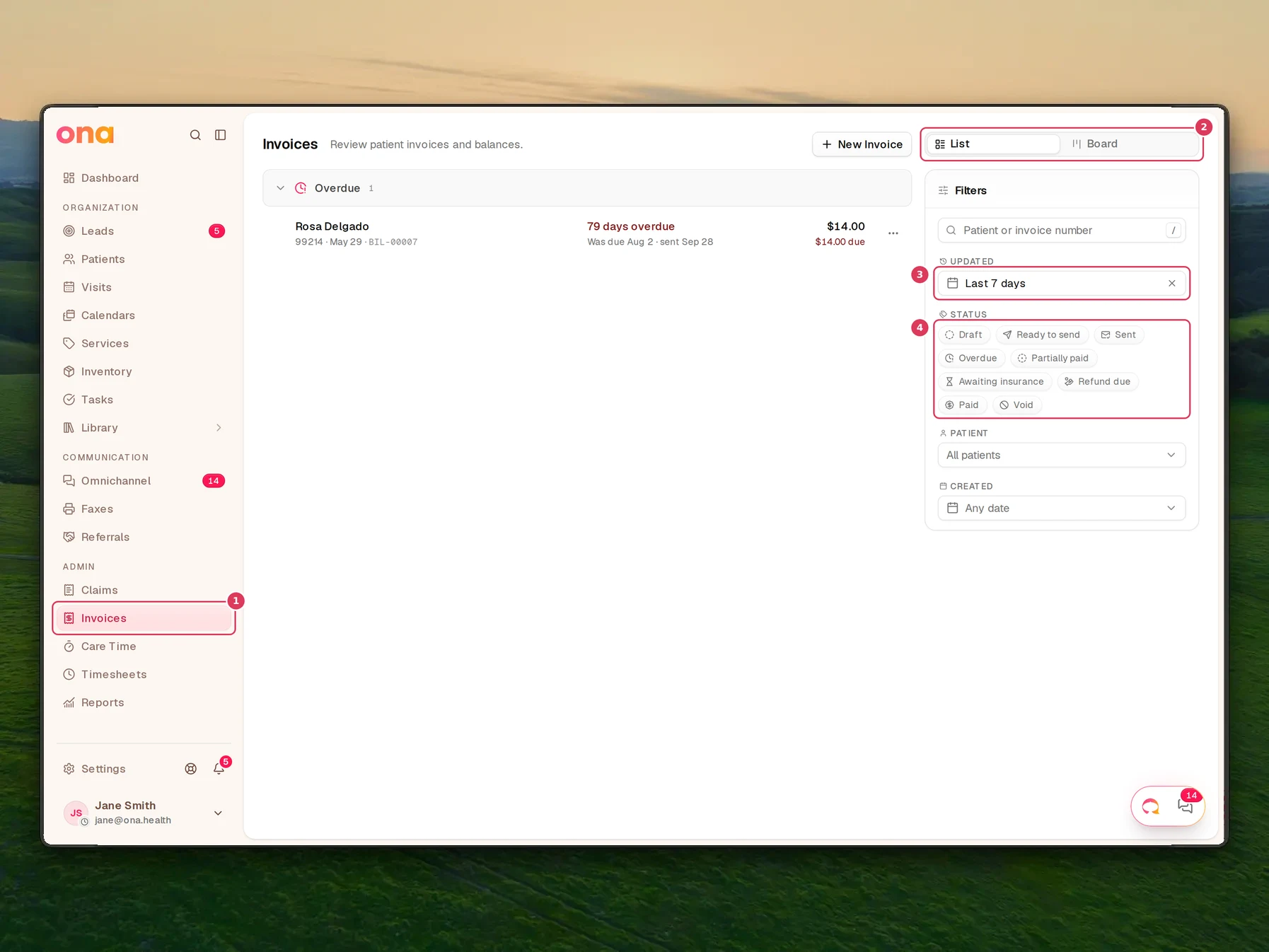Toggle the Refund due filter
1269x952 pixels.
1098,382
